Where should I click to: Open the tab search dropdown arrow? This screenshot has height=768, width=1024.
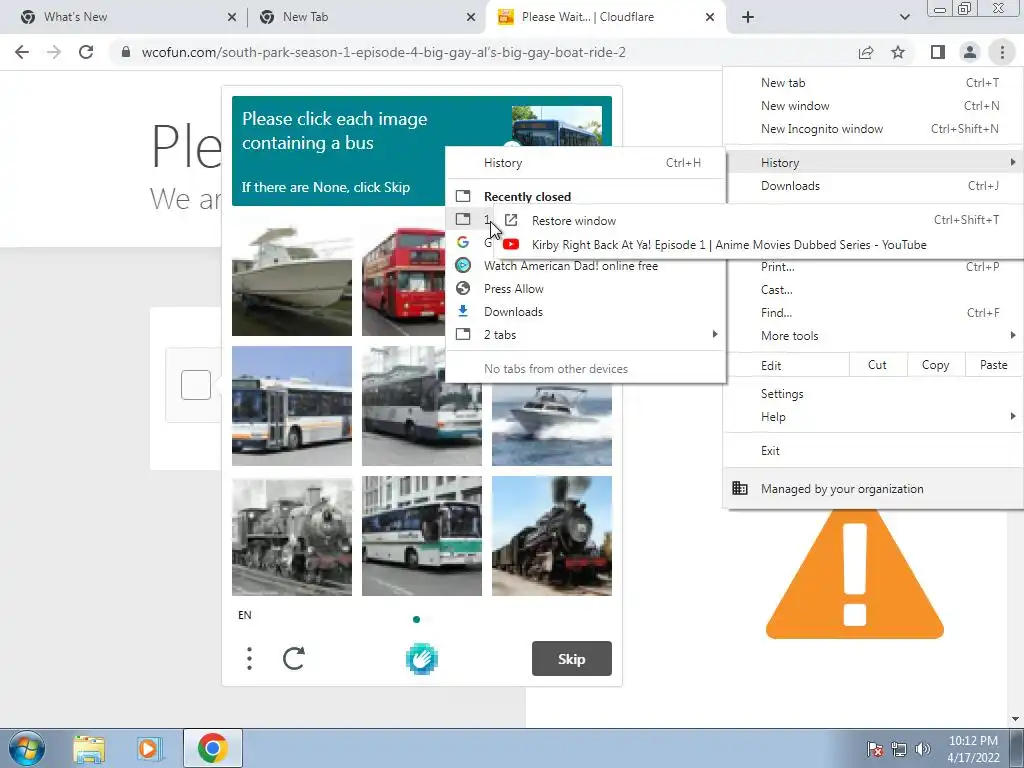904,17
